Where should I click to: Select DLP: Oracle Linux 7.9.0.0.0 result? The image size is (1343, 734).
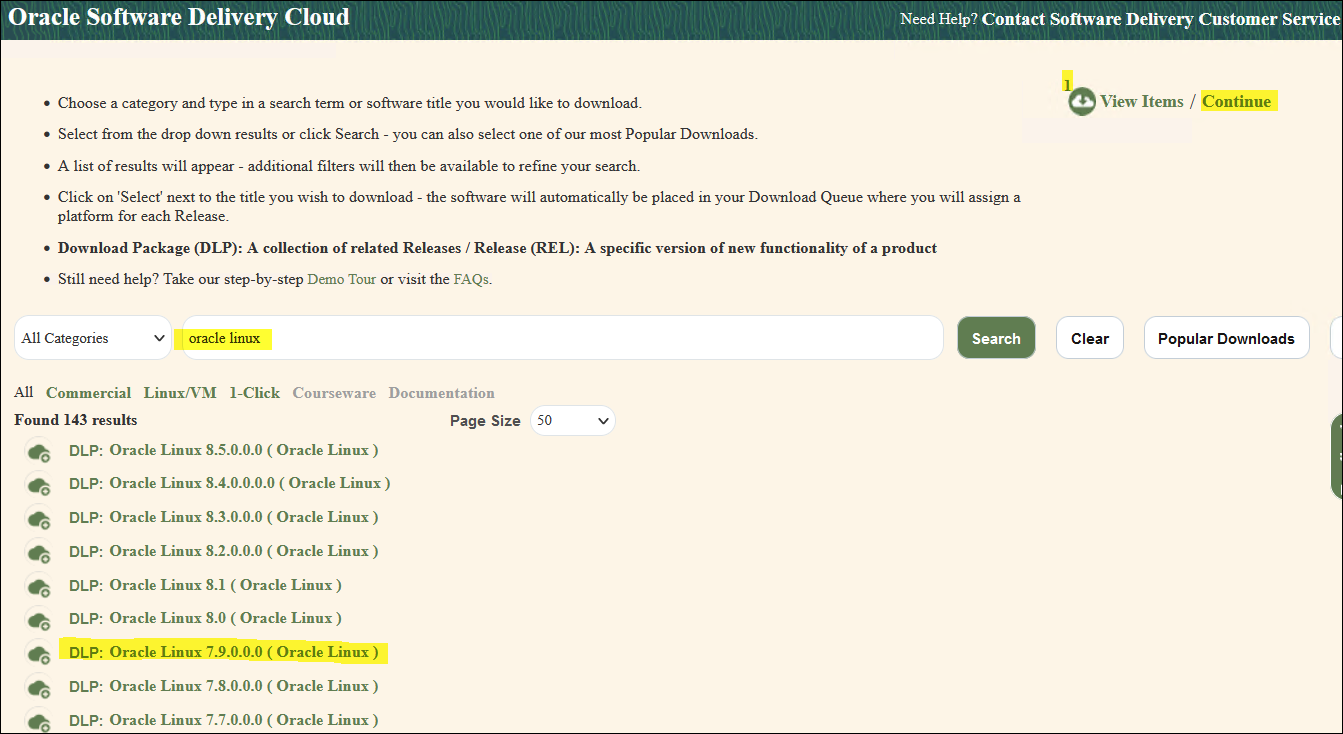[x=223, y=652]
